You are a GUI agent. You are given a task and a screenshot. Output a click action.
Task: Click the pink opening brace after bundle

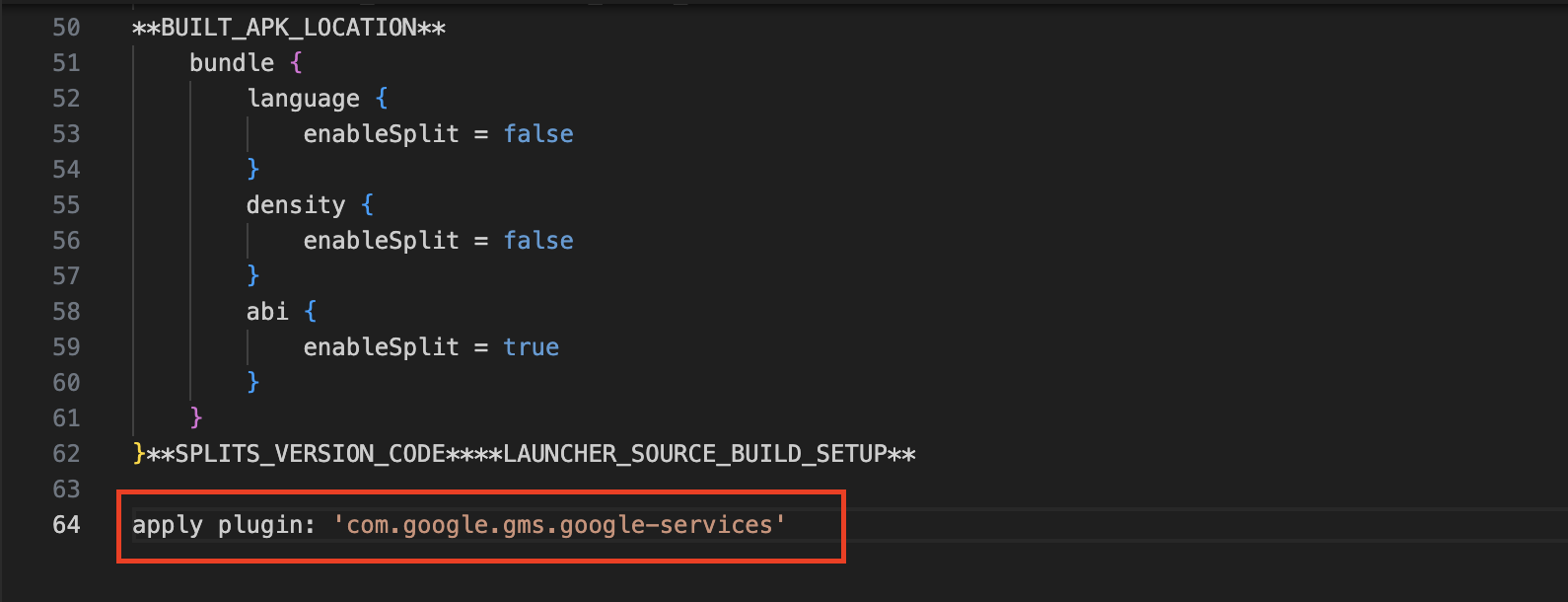pos(296,63)
